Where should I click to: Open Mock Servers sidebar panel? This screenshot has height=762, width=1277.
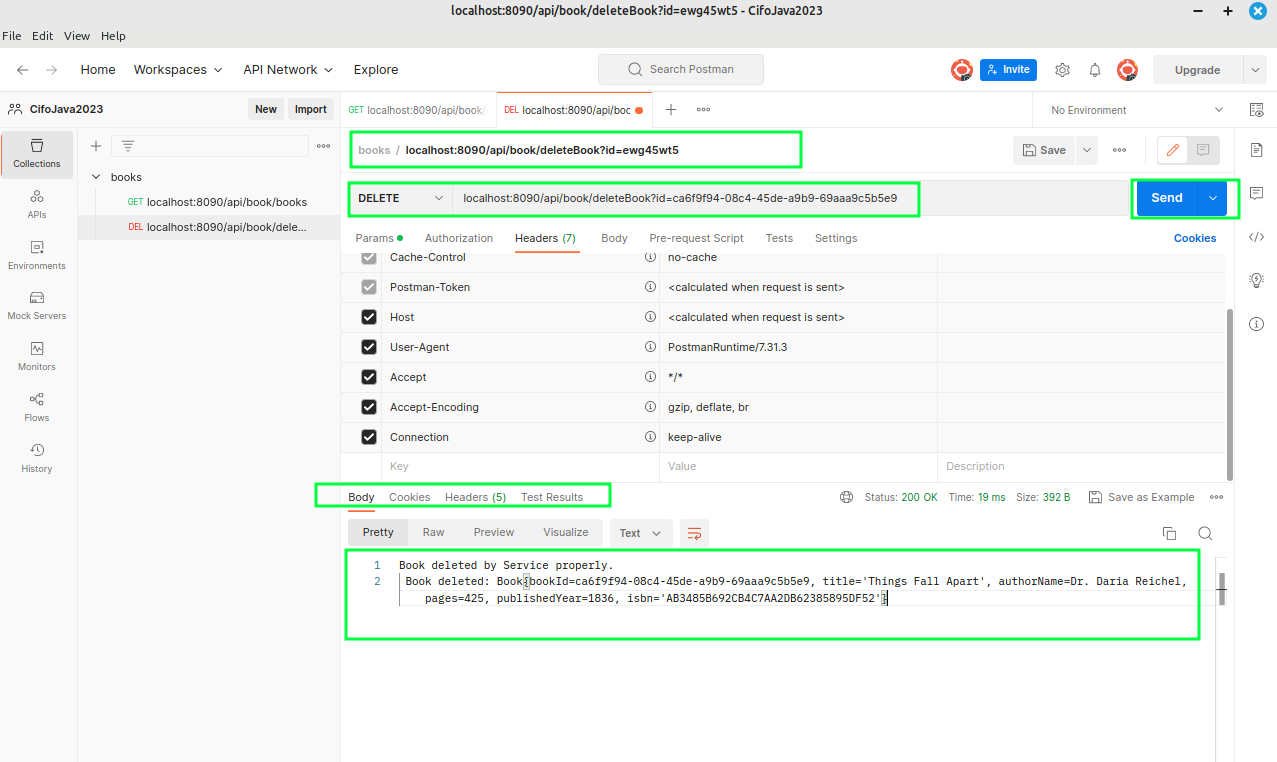(x=37, y=306)
